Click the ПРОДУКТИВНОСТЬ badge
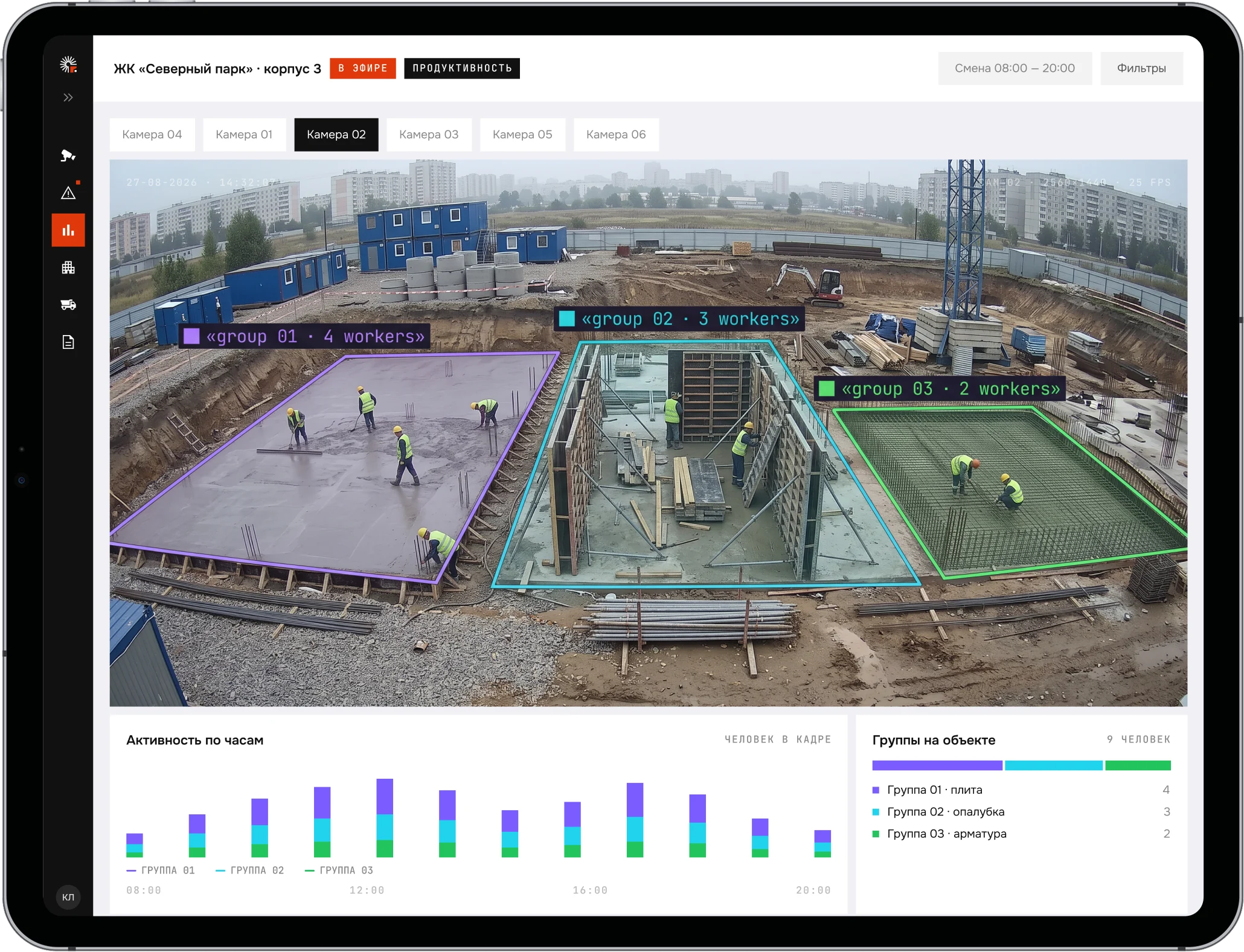 coord(462,68)
